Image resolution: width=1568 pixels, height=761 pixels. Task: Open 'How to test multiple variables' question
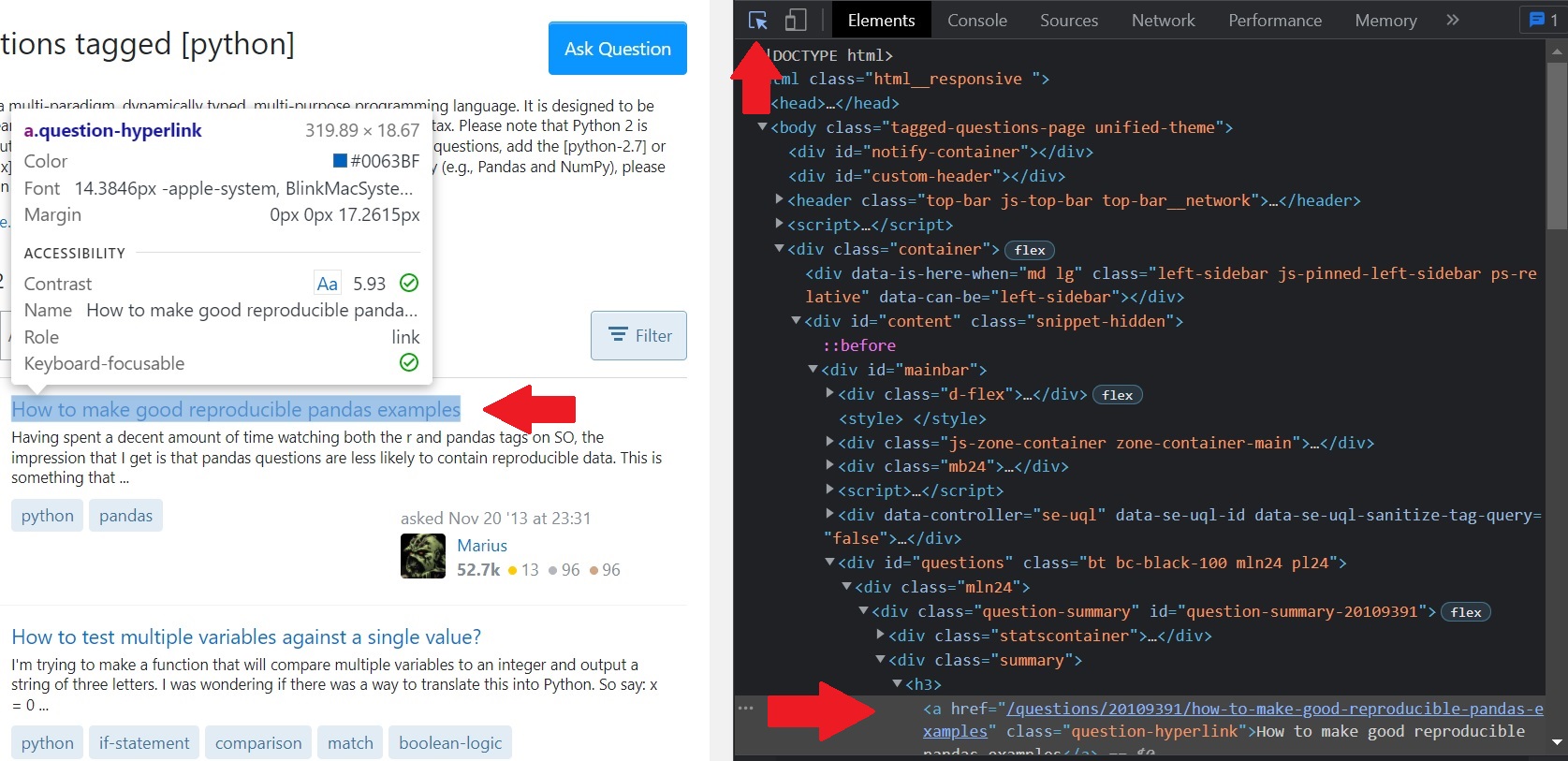(246, 637)
